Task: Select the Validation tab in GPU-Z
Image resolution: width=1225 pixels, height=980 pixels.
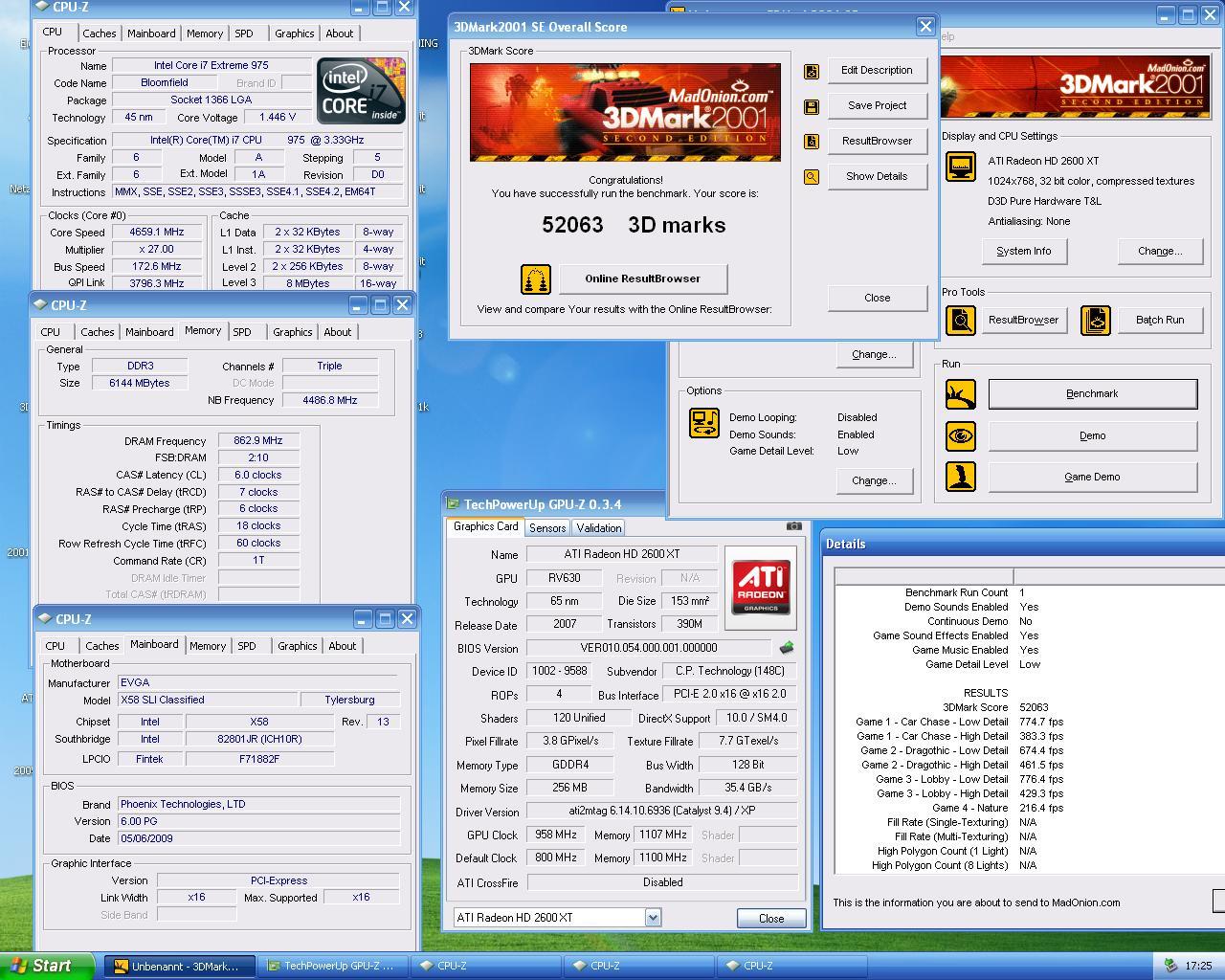Action: [599, 528]
